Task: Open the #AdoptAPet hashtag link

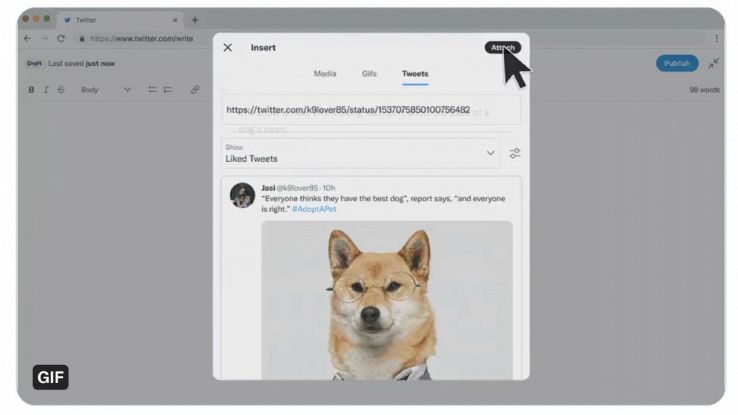Action: [x=314, y=209]
